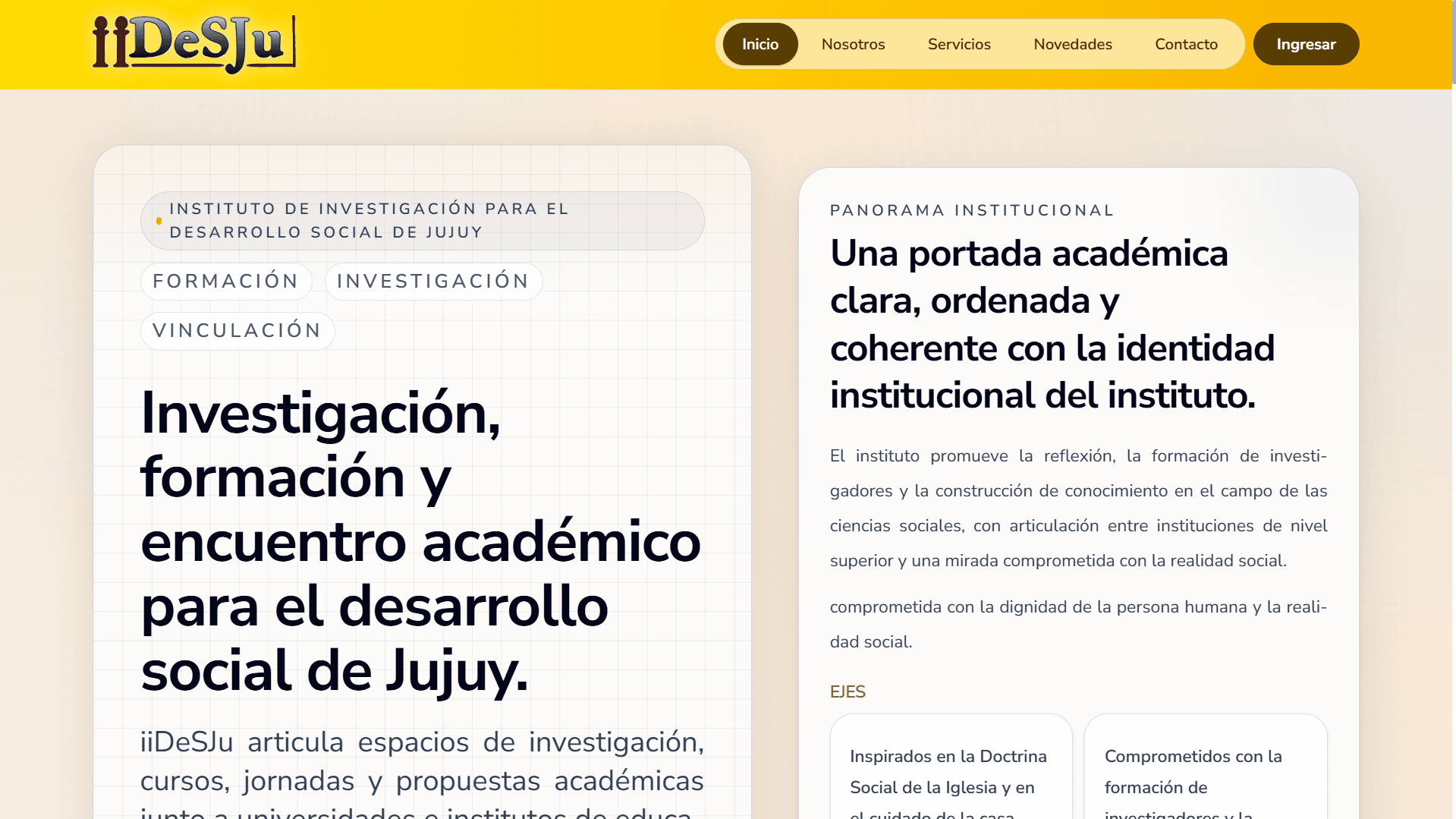
Task: Open the Inicio nav tab
Action: (x=760, y=44)
